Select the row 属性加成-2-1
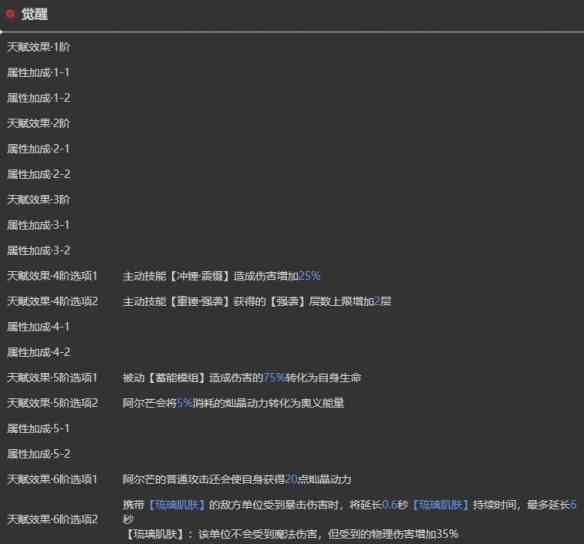This screenshot has height=544, width=584. pyautogui.click(x=39, y=149)
